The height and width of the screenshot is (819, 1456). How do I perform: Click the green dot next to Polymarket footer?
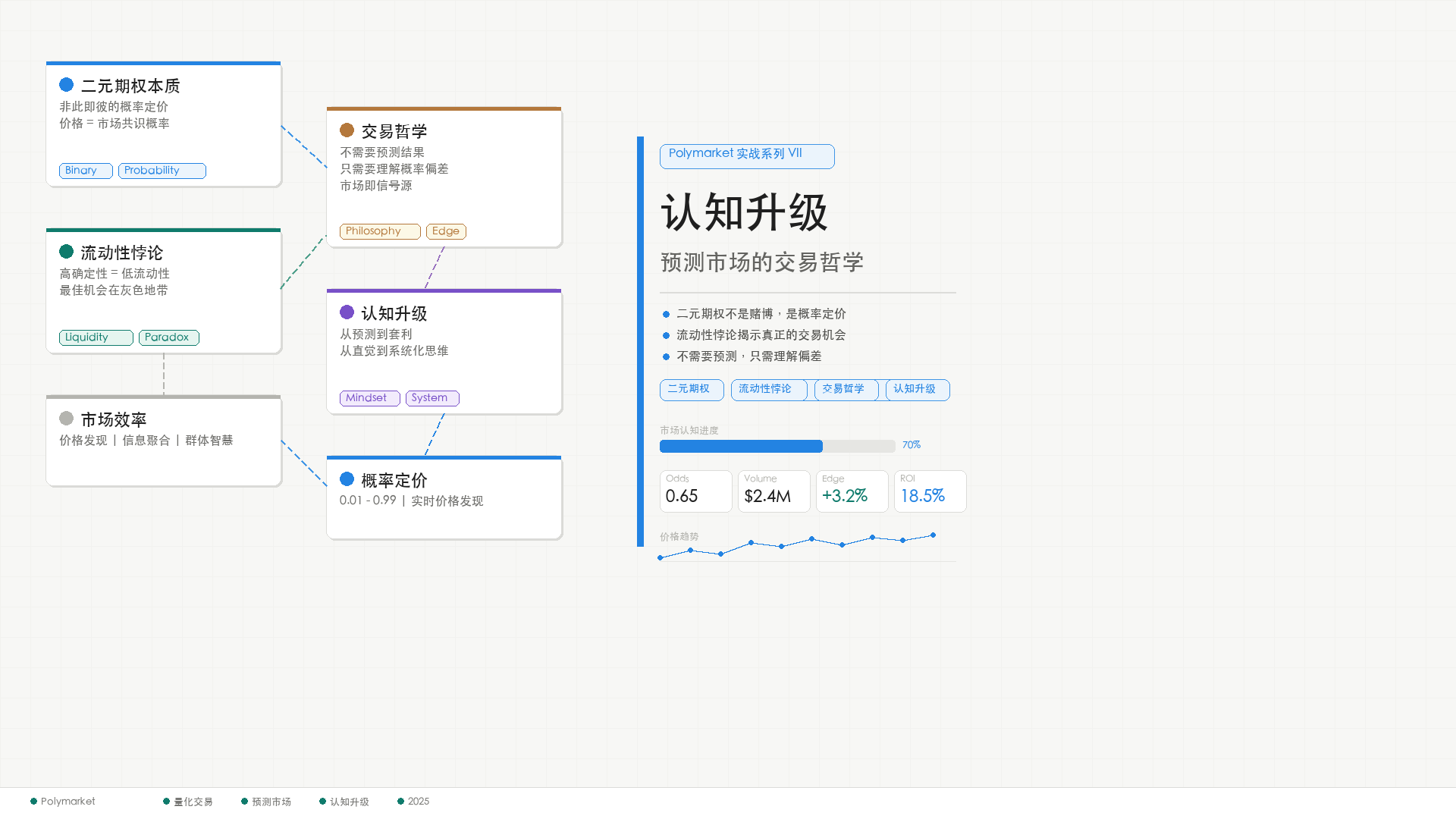[33, 802]
